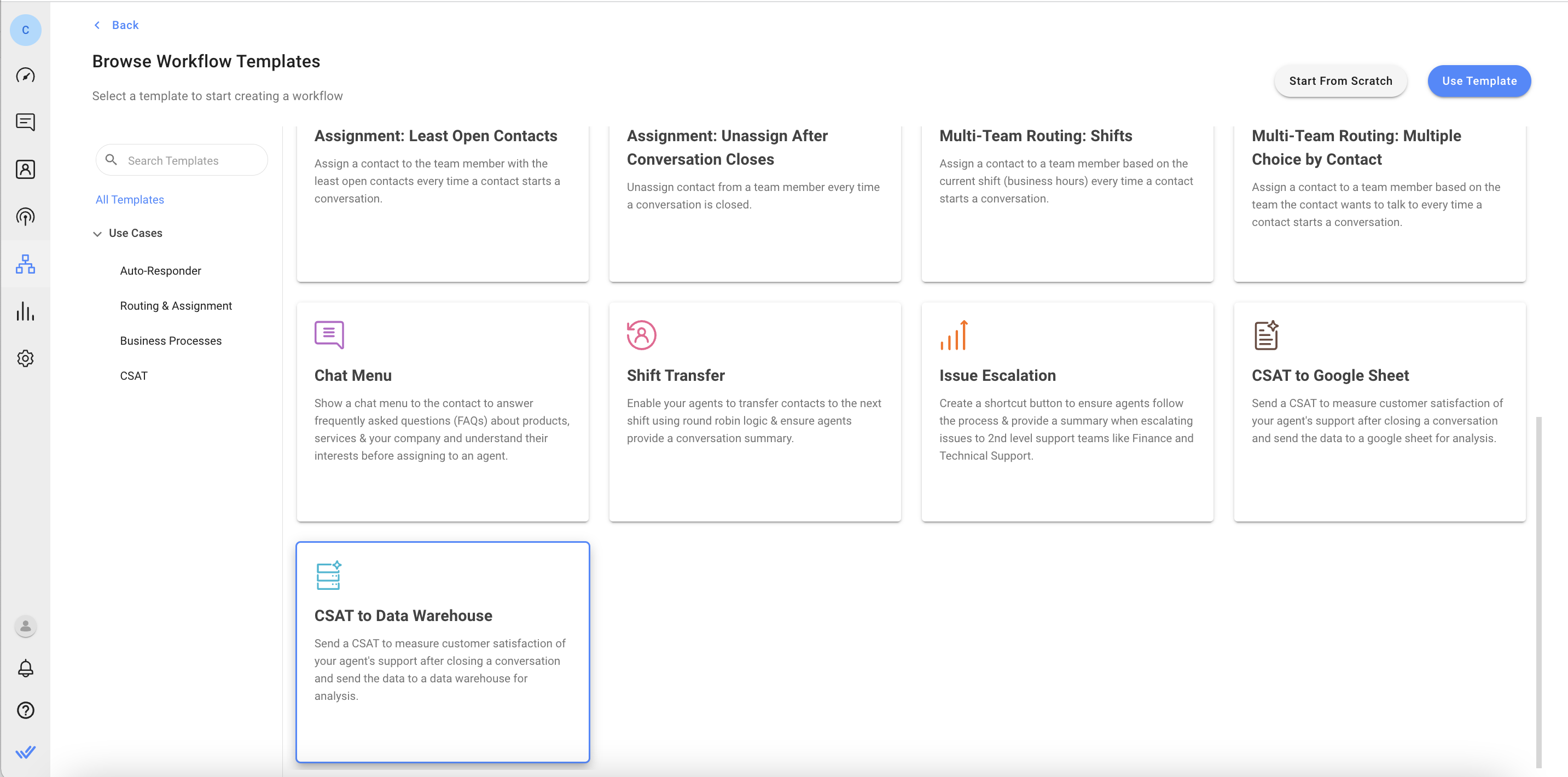Open the Reports bar chart sidebar icon
This screenshot has height=777, width=1568.
(x=25, y=311)
